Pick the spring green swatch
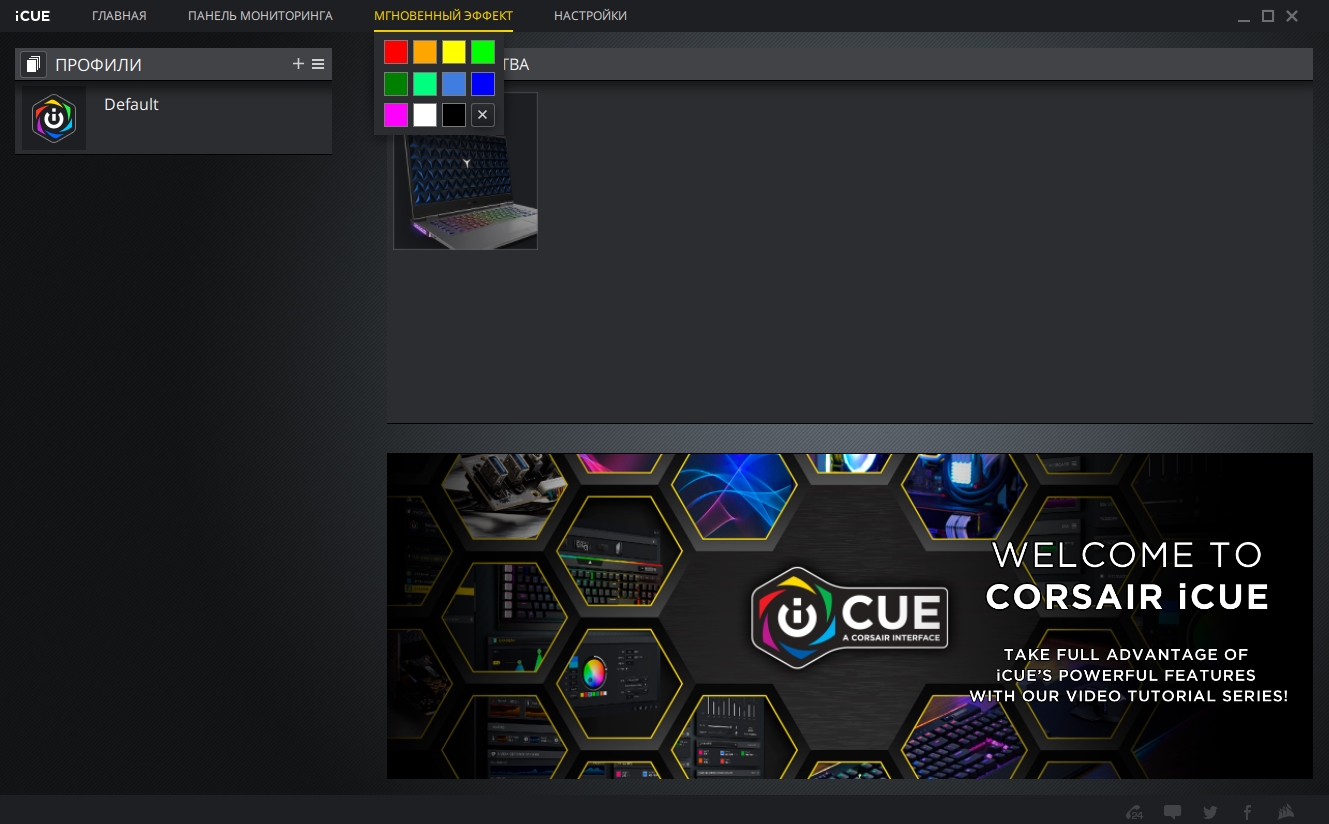 (x=425, y=84)
